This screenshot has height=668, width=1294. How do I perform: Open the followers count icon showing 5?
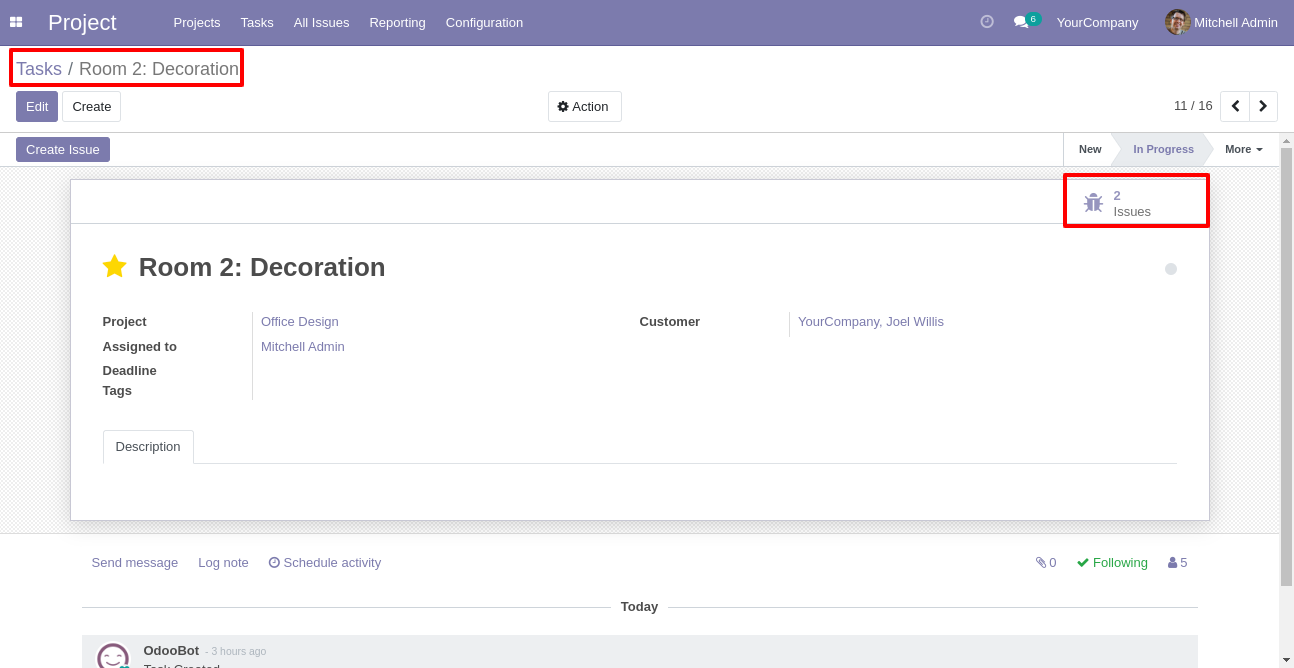(x=1178, y=562)
